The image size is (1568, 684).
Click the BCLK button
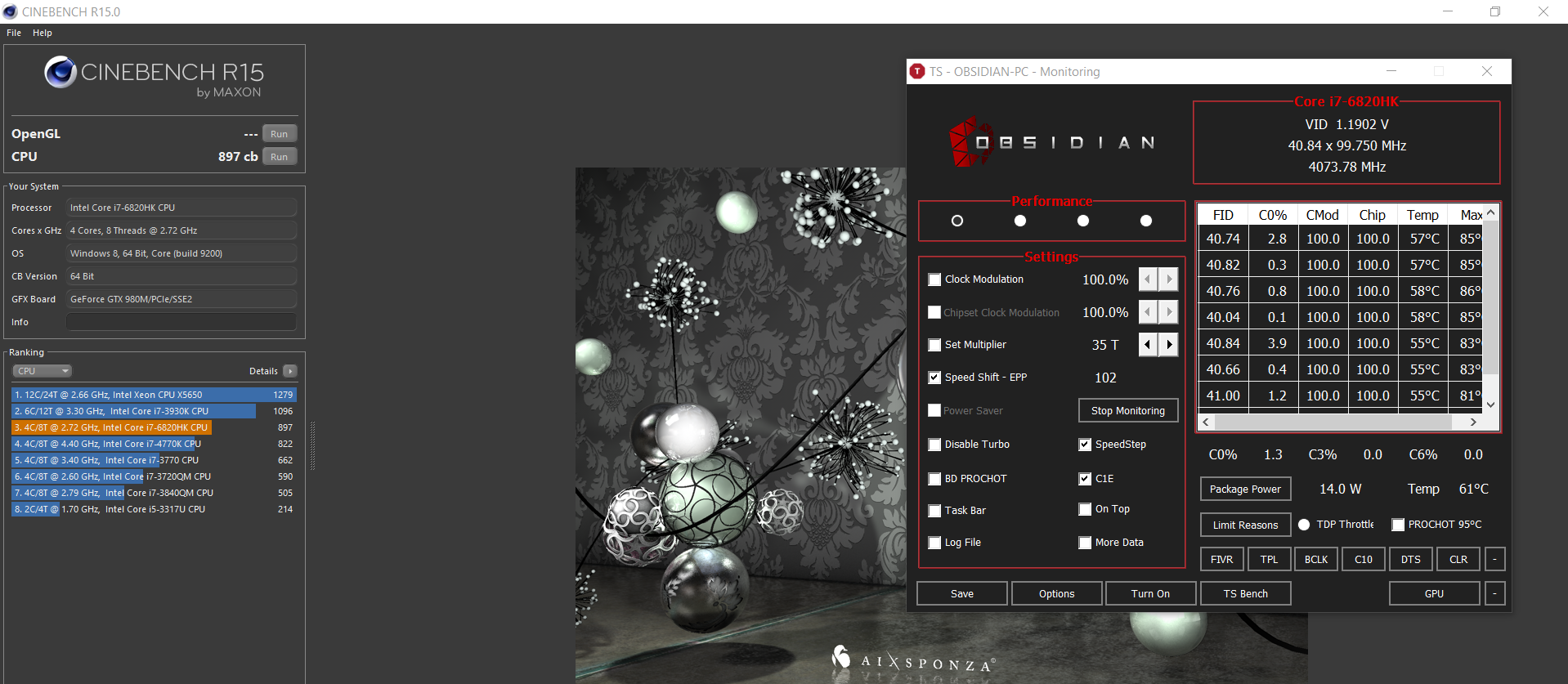[x=1316, y=559]
